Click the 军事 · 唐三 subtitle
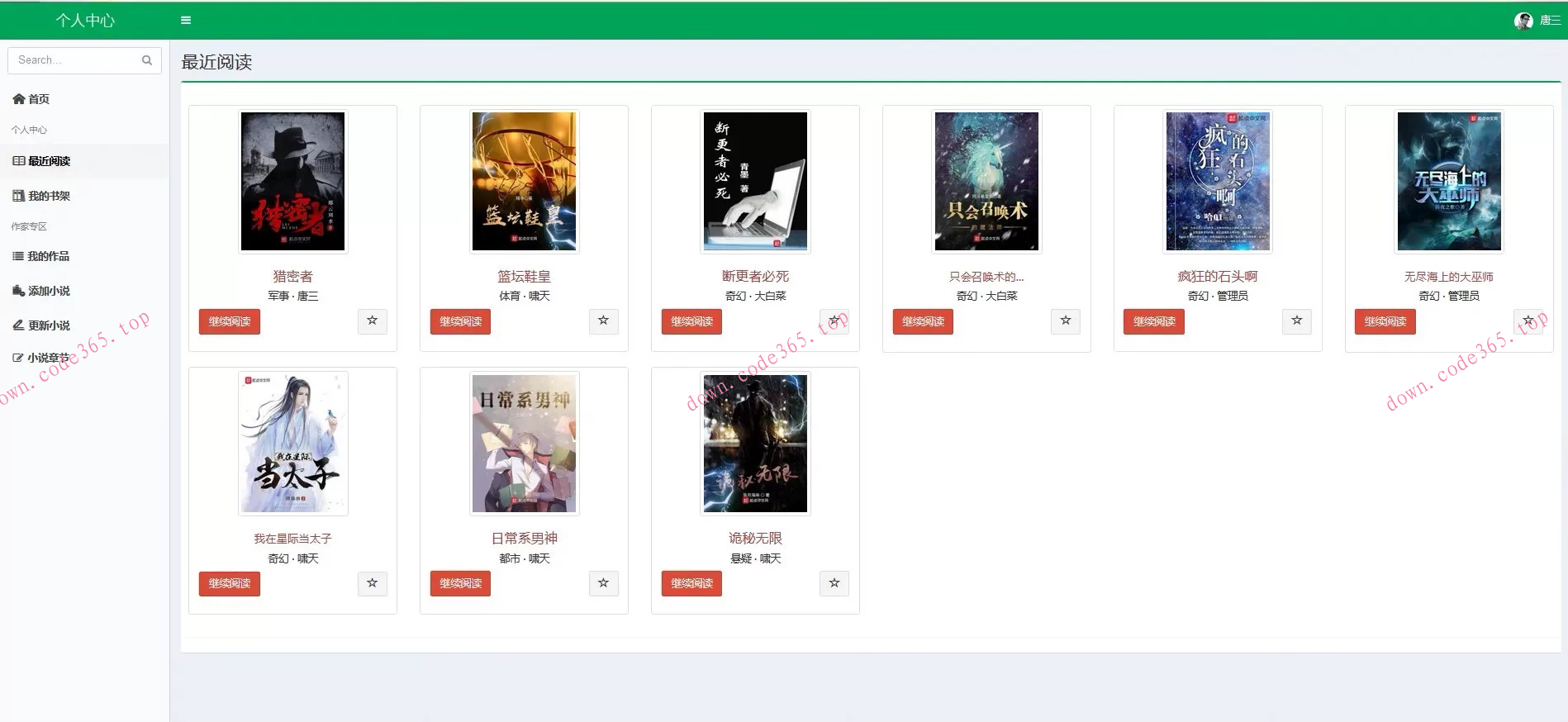 click(x=293, y=296)
